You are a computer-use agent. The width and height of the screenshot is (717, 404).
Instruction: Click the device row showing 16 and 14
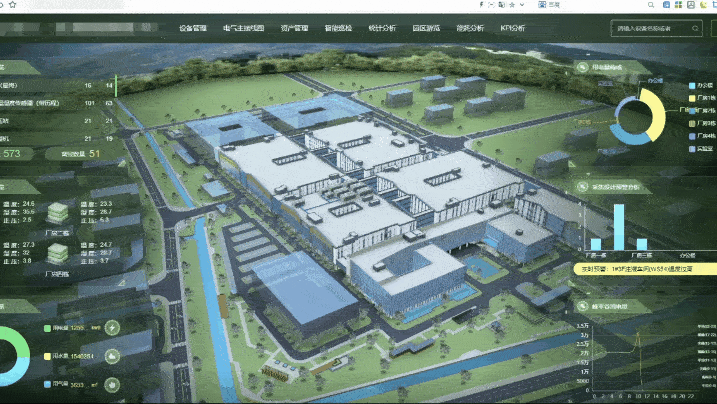click(57, 85)
